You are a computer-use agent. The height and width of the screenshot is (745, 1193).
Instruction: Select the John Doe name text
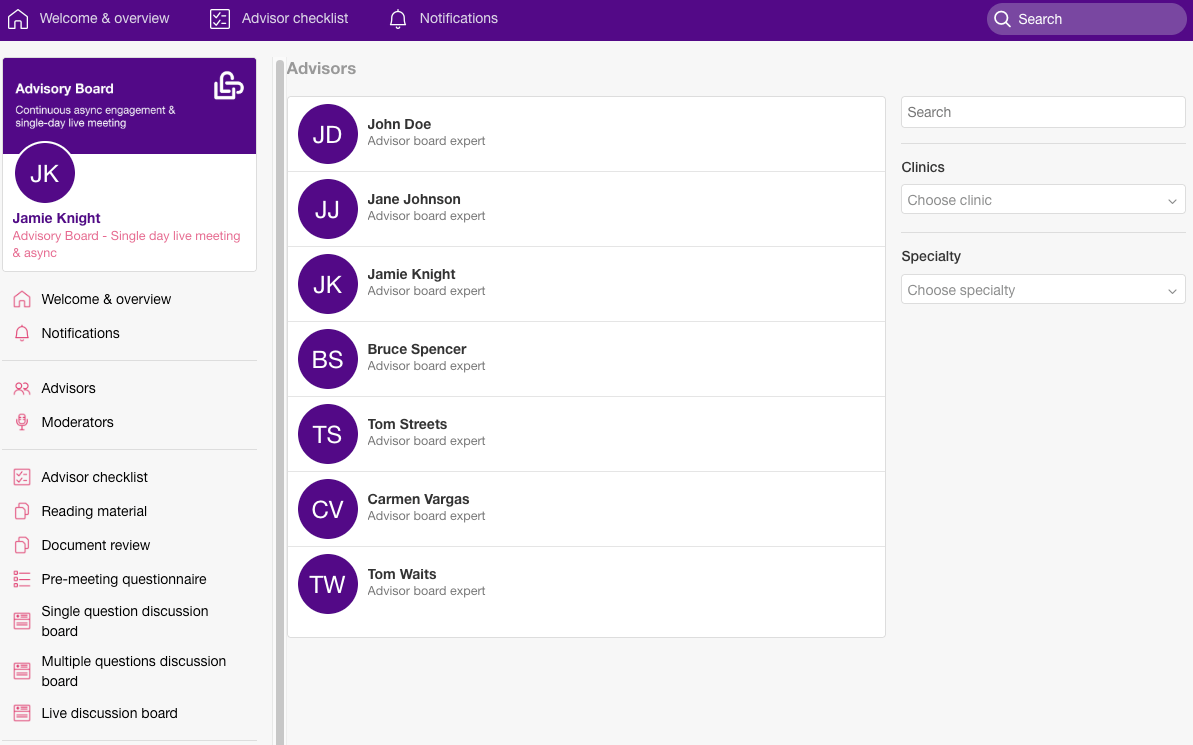coord(399,124)
